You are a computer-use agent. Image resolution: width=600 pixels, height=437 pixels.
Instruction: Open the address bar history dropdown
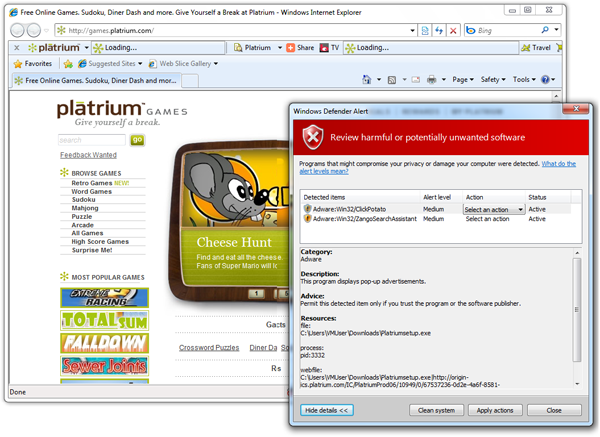[412, 30]
